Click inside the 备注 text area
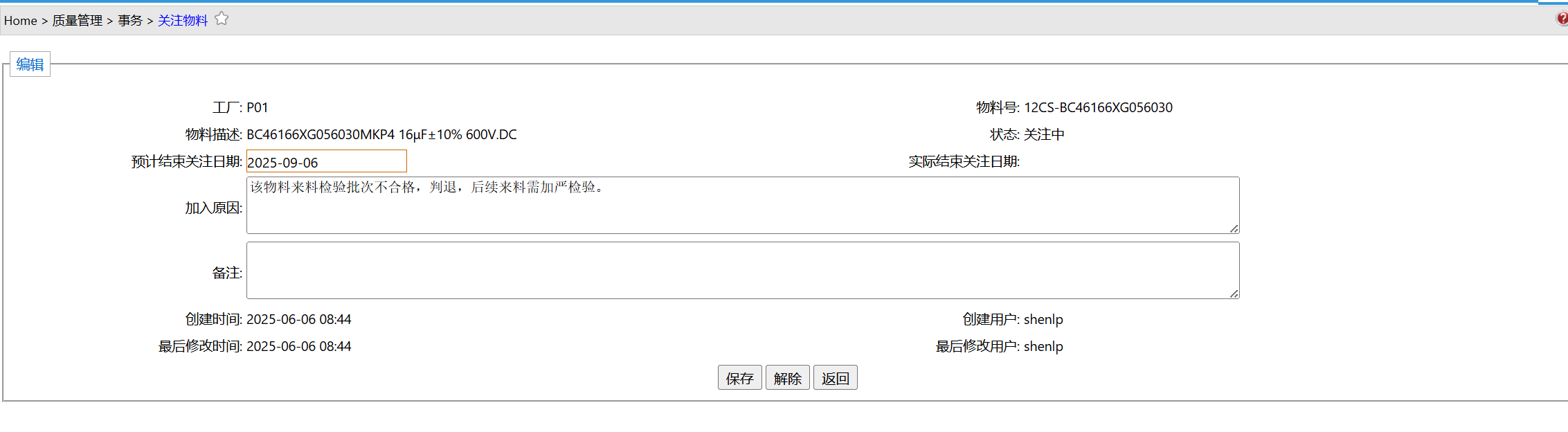 [743, 270]
